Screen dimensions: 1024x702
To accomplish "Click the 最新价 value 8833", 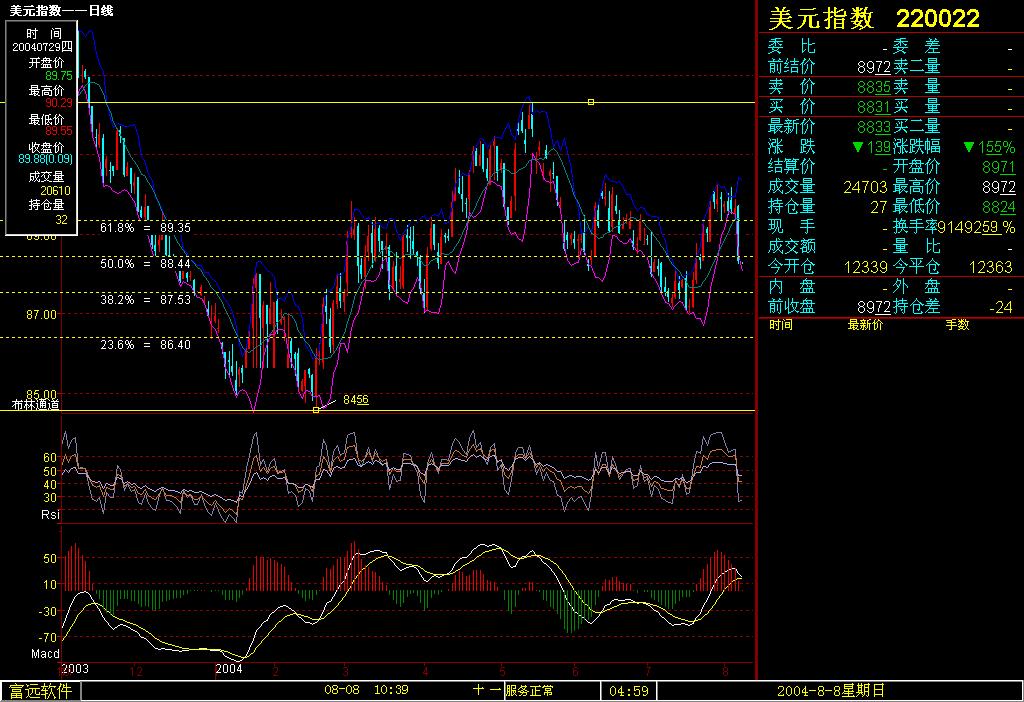I will pyautogui.click(x=873, y=127).
